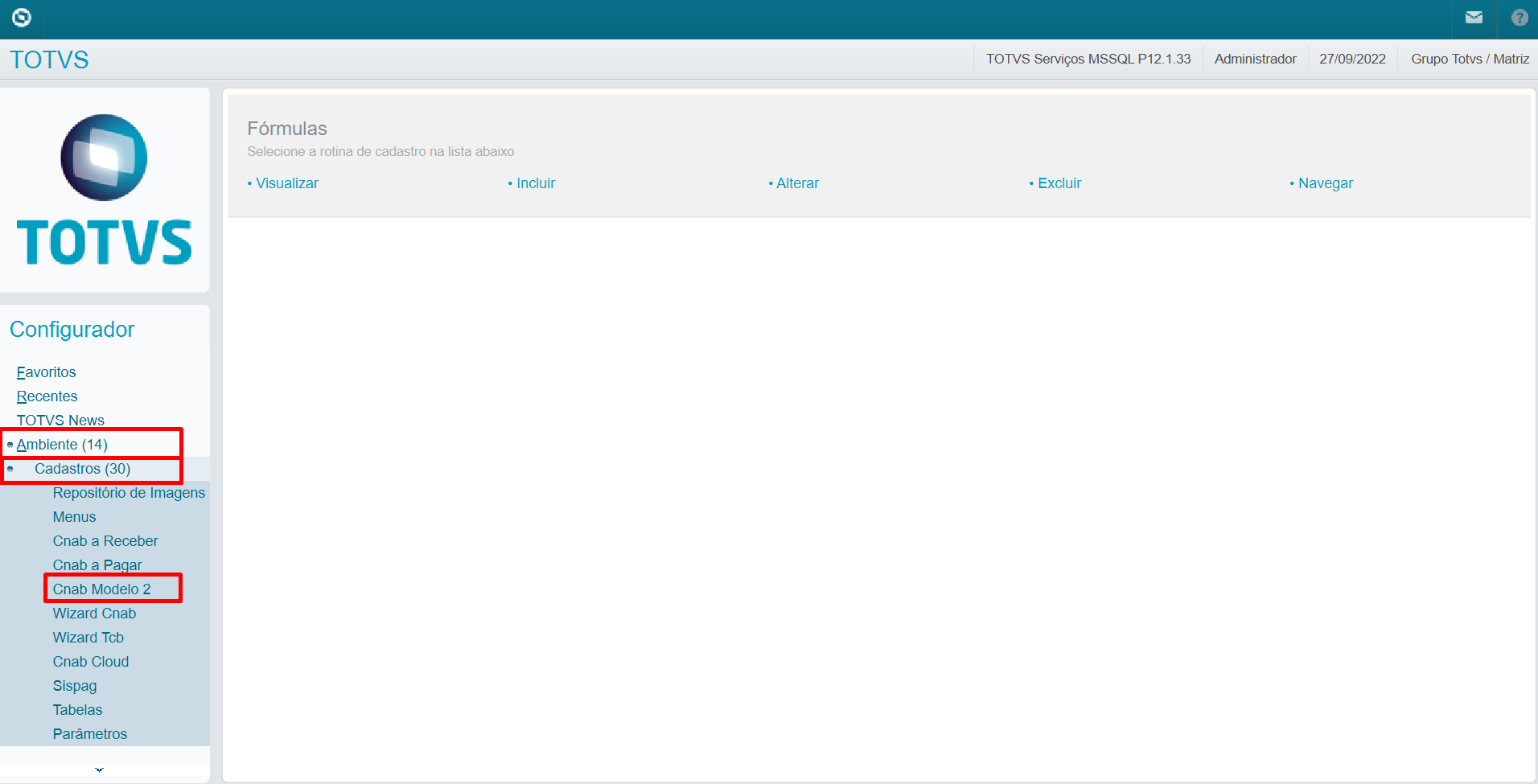Screen dimensions: 1538x784
Task: Click the Grupo Totvs / Matriz label
Action: click(x=1470, y=59)
